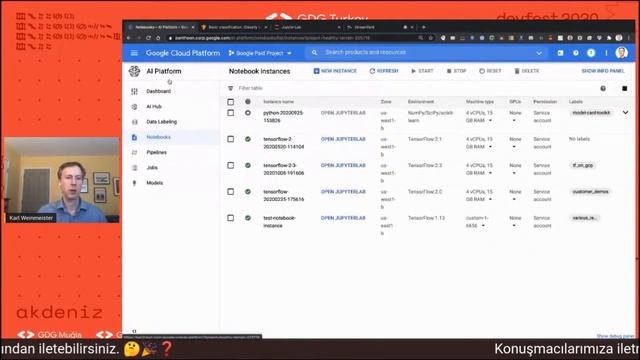The image size is (640, 360).
Task: Open the Google Cloud hamburger navigation menu
Action: click(x=134, y=53)
